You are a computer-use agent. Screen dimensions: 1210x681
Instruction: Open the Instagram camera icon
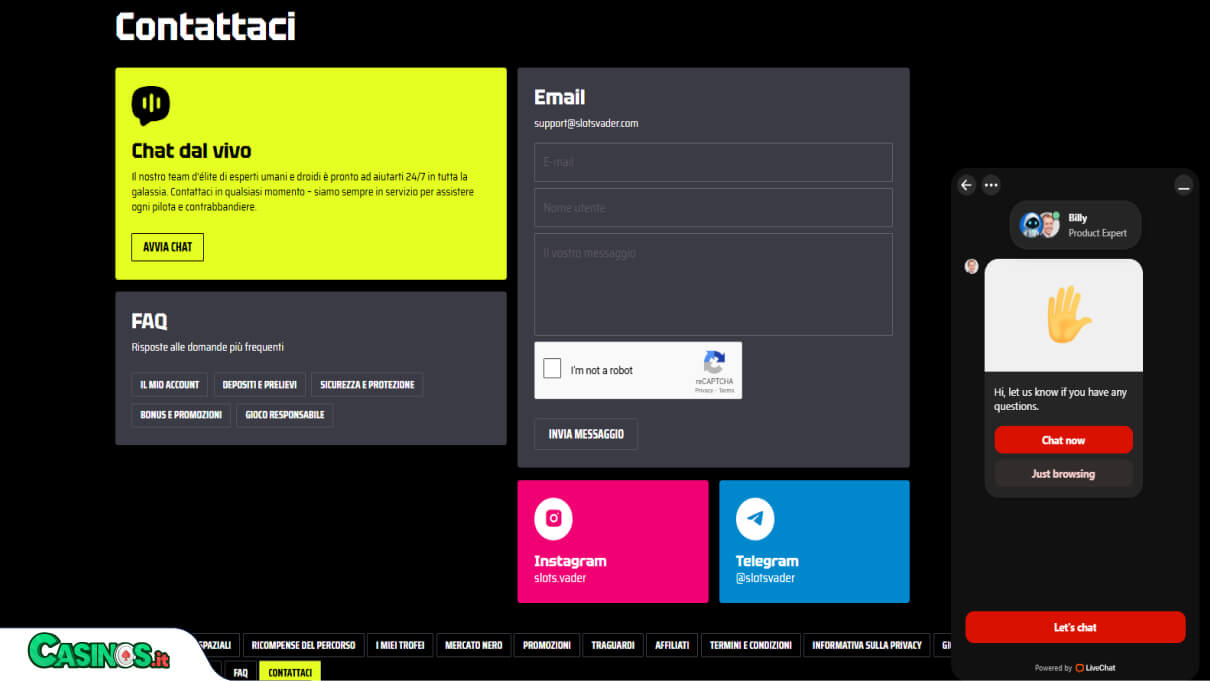(553, 519)
